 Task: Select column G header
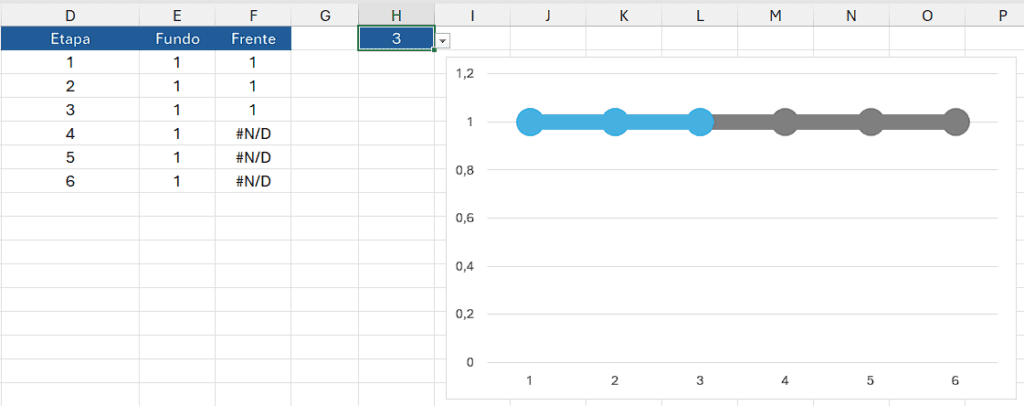(x=324, y=15)
